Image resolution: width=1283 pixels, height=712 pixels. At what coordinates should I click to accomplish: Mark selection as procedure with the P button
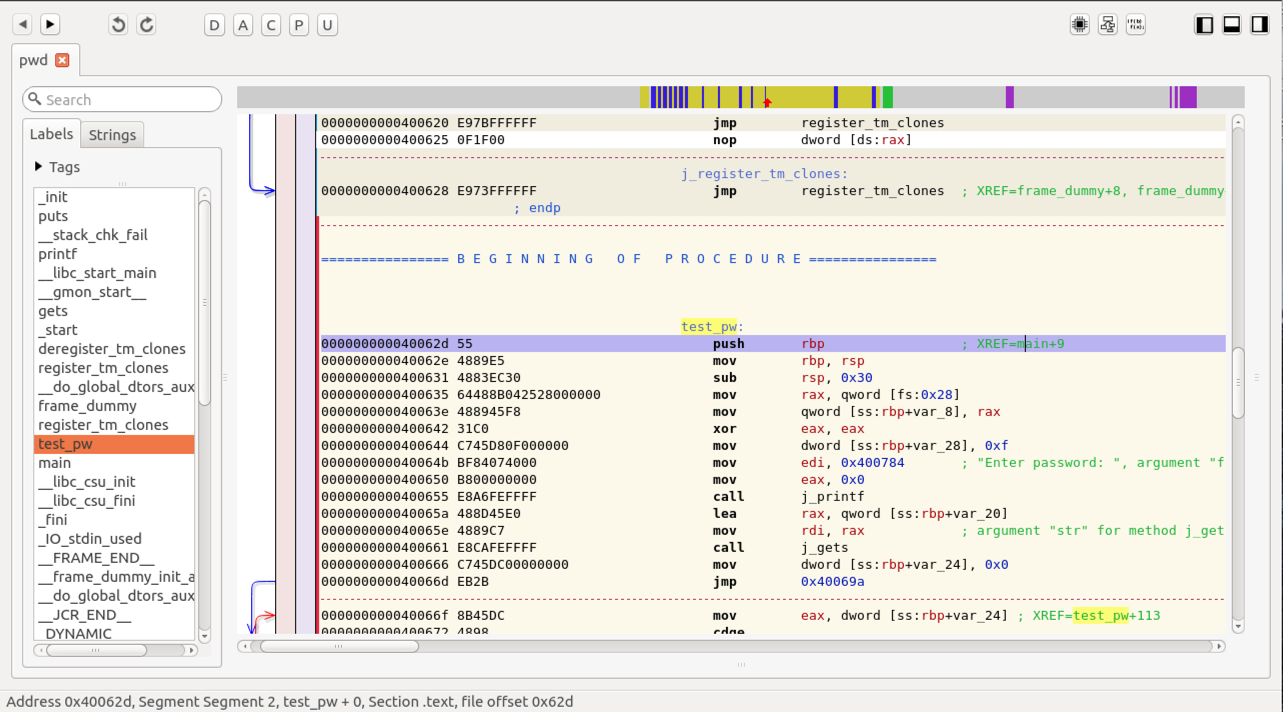[x=299, y=25]
